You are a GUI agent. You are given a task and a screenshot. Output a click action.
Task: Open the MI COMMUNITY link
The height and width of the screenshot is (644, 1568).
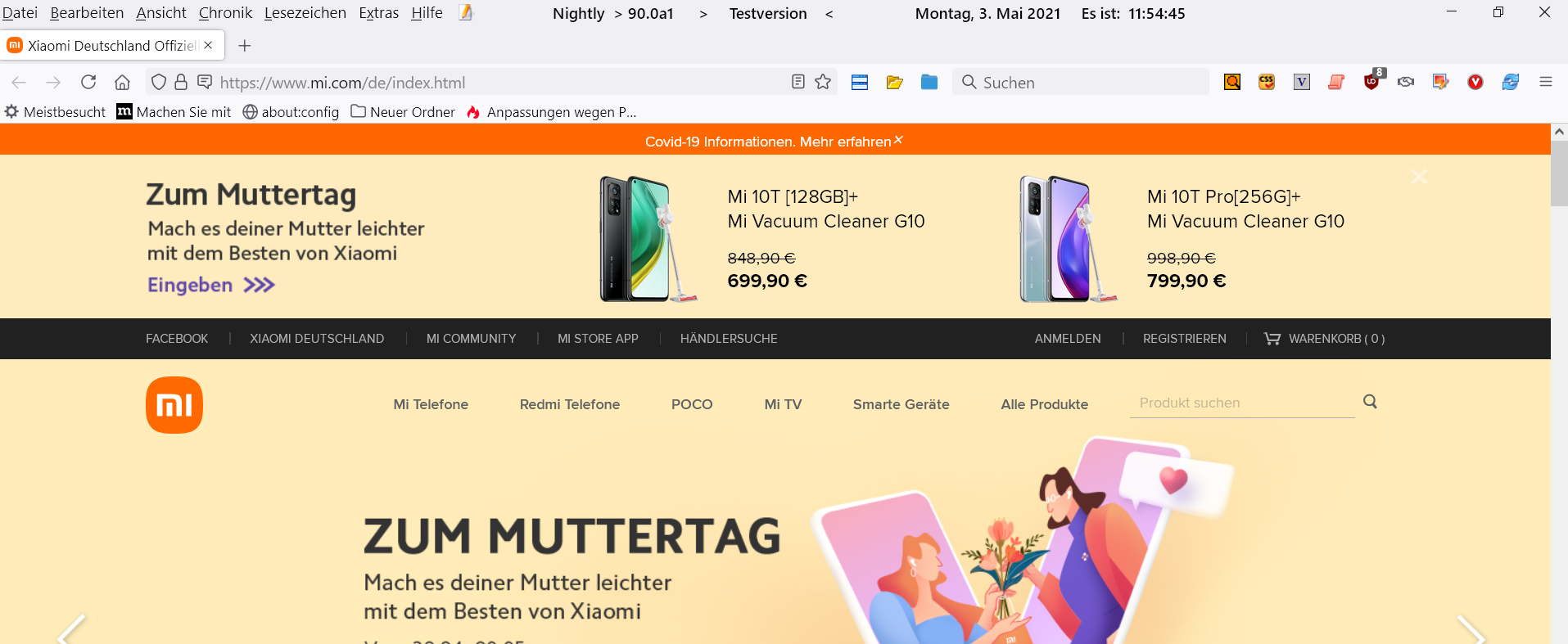point(472,339)
